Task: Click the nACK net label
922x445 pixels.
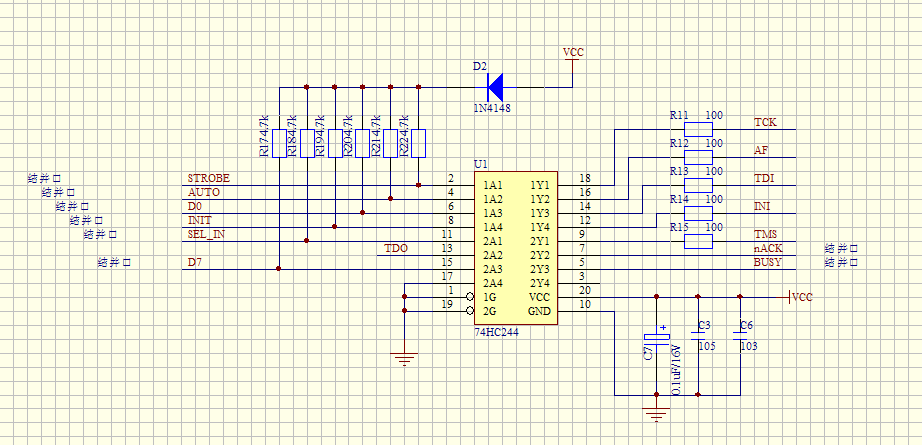Action: pyautogui.click(x=768, y=248)
